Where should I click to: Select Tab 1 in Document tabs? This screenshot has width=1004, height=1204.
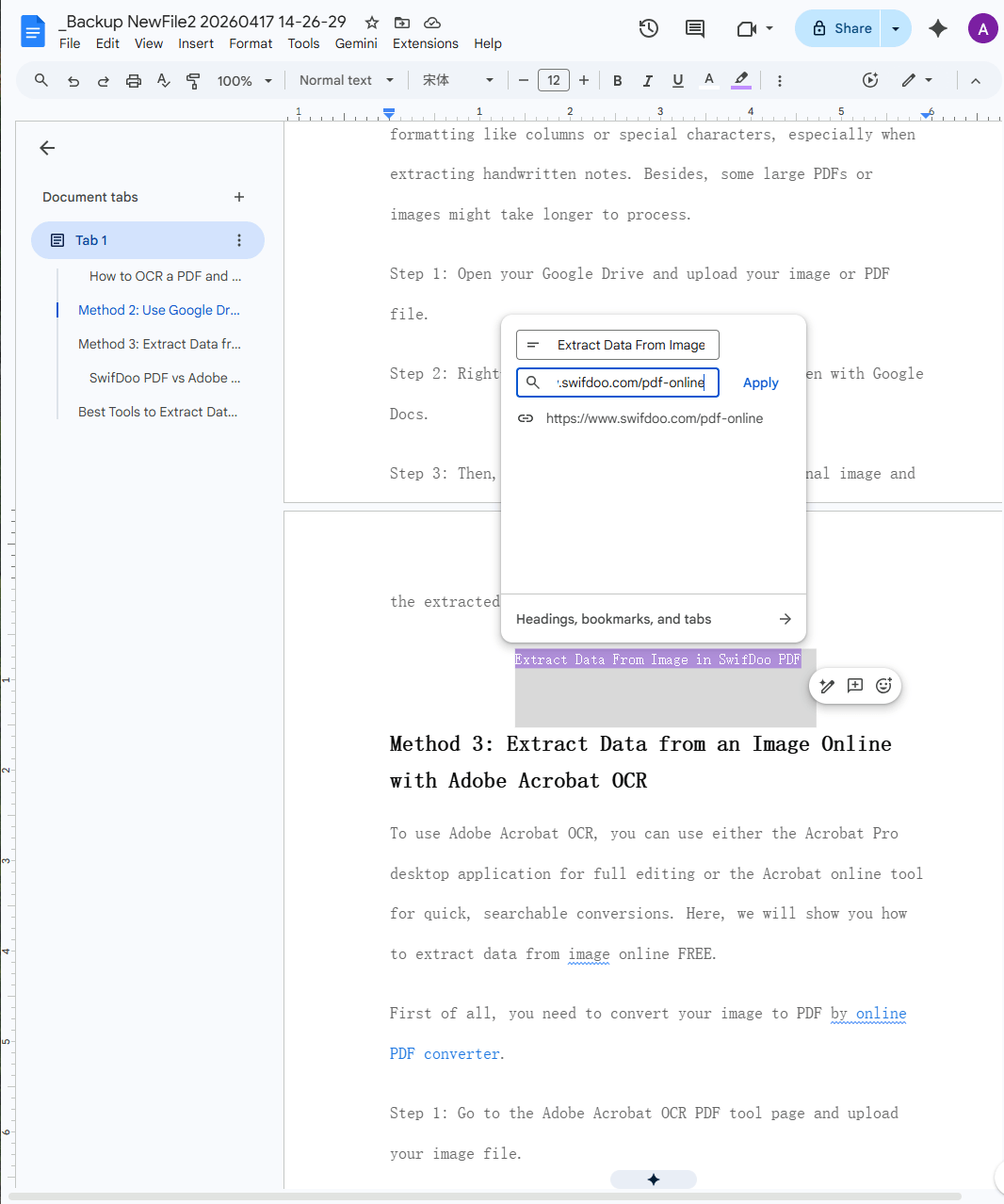91,240
